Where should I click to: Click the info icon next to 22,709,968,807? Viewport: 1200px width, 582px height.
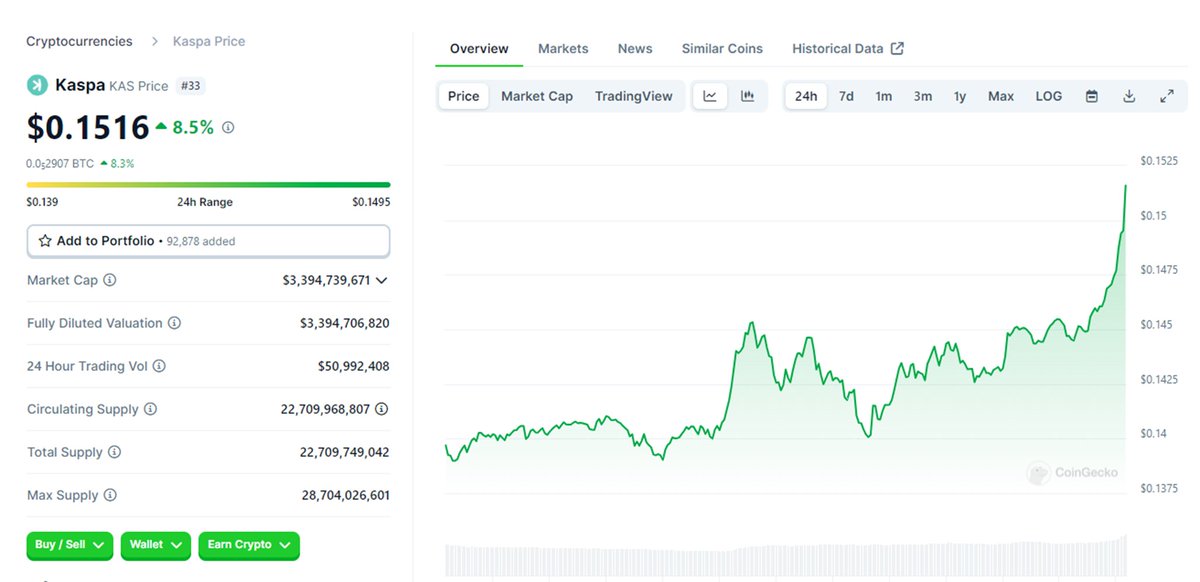tap(381, 409)
